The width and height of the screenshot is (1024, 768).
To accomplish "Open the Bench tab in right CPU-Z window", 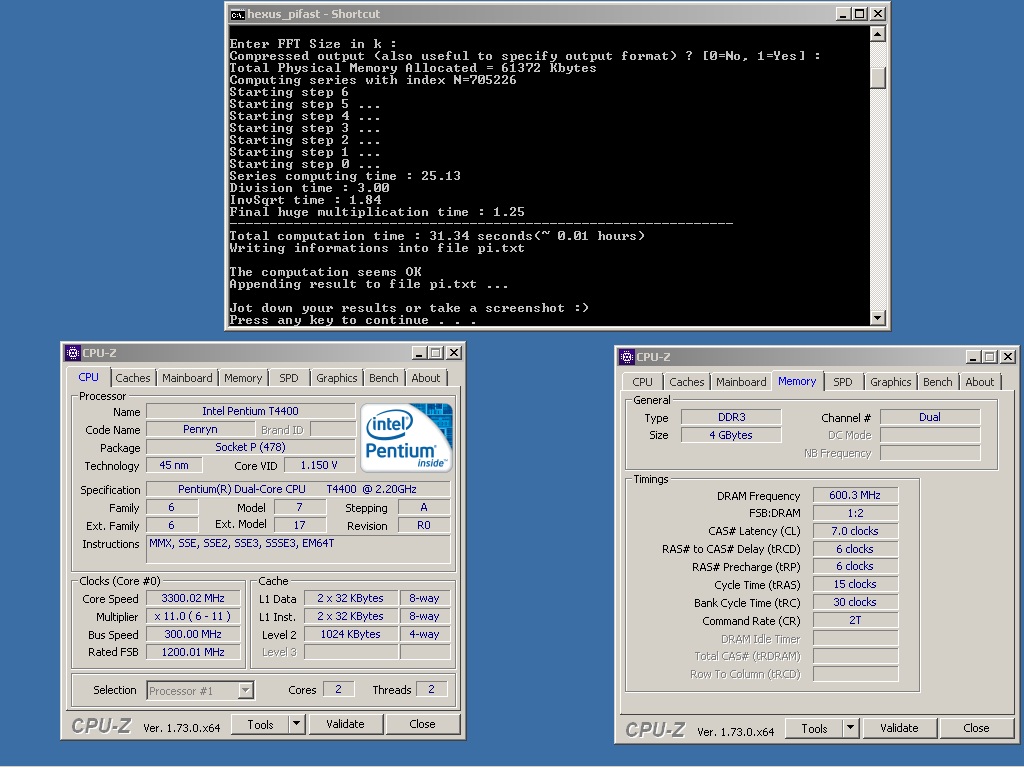I will coord(937,381).
